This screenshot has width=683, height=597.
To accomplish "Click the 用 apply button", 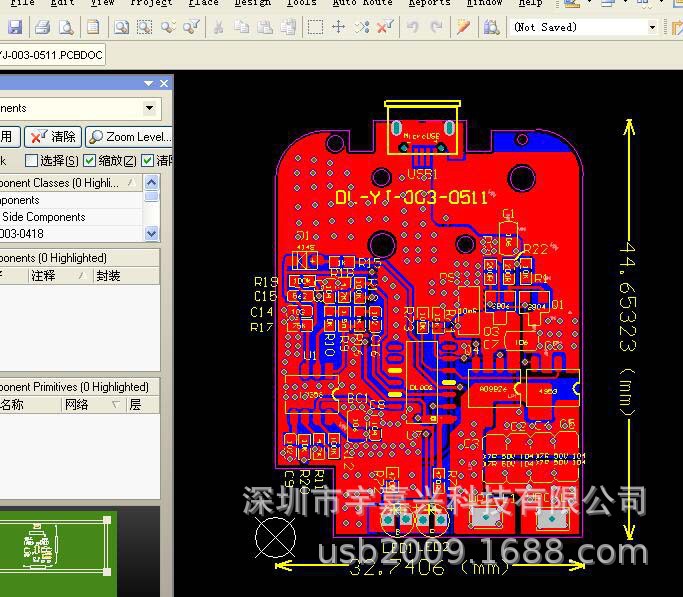I will (x=9, y=137).
